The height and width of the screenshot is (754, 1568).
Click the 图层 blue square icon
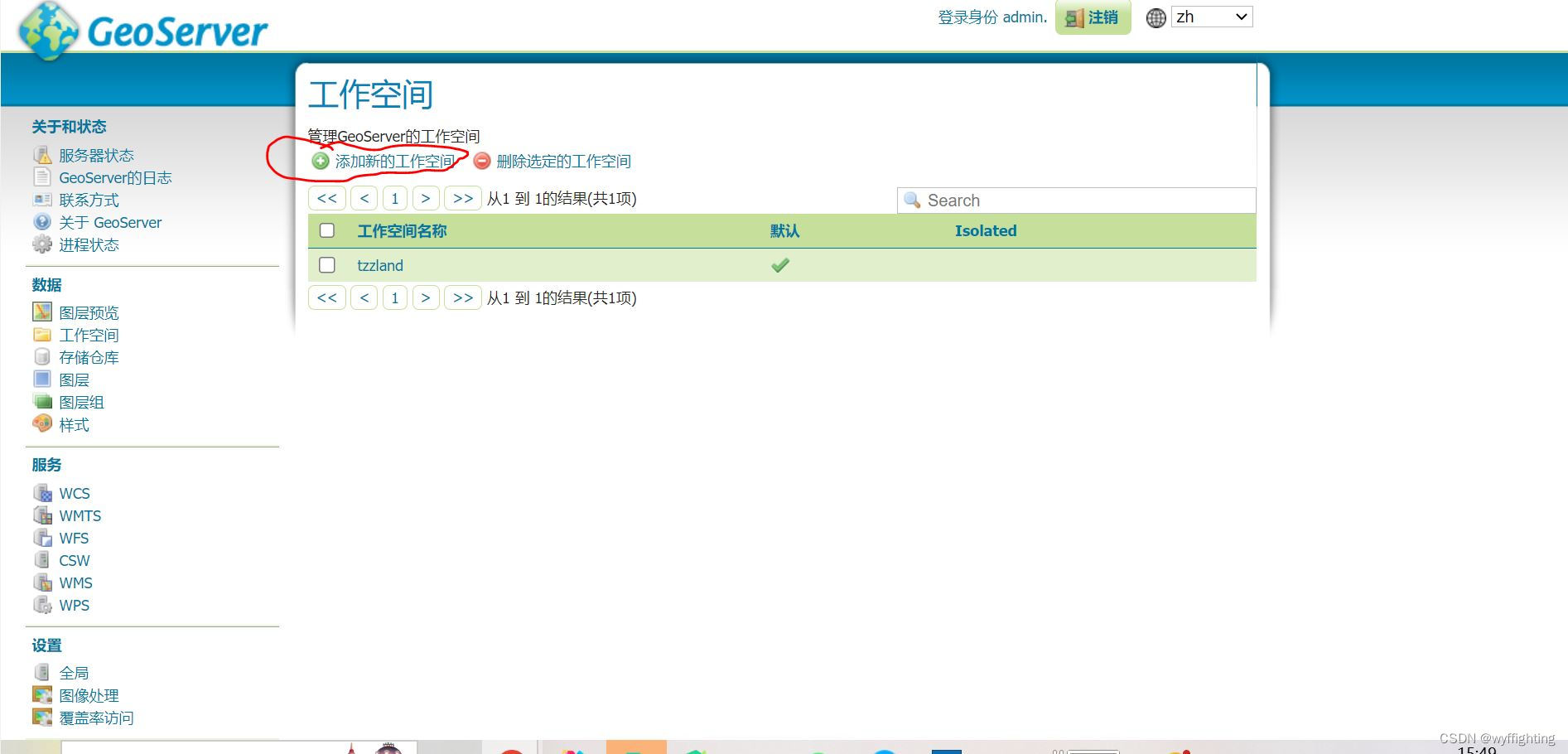pyautogui.click(x=42, y=379)
